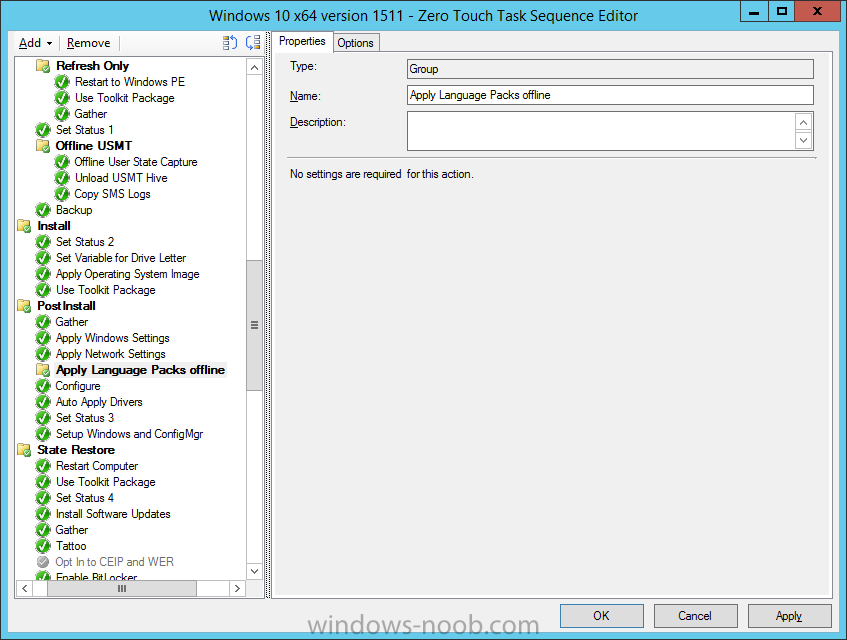Click the Refresh Only group folder icon
Viewport: 847px width, 640px height.
click(x=43, y=66)
